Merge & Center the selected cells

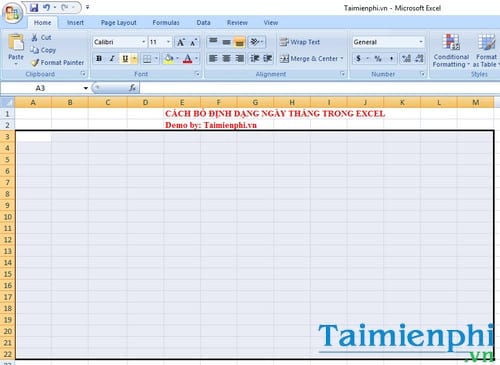309,59
